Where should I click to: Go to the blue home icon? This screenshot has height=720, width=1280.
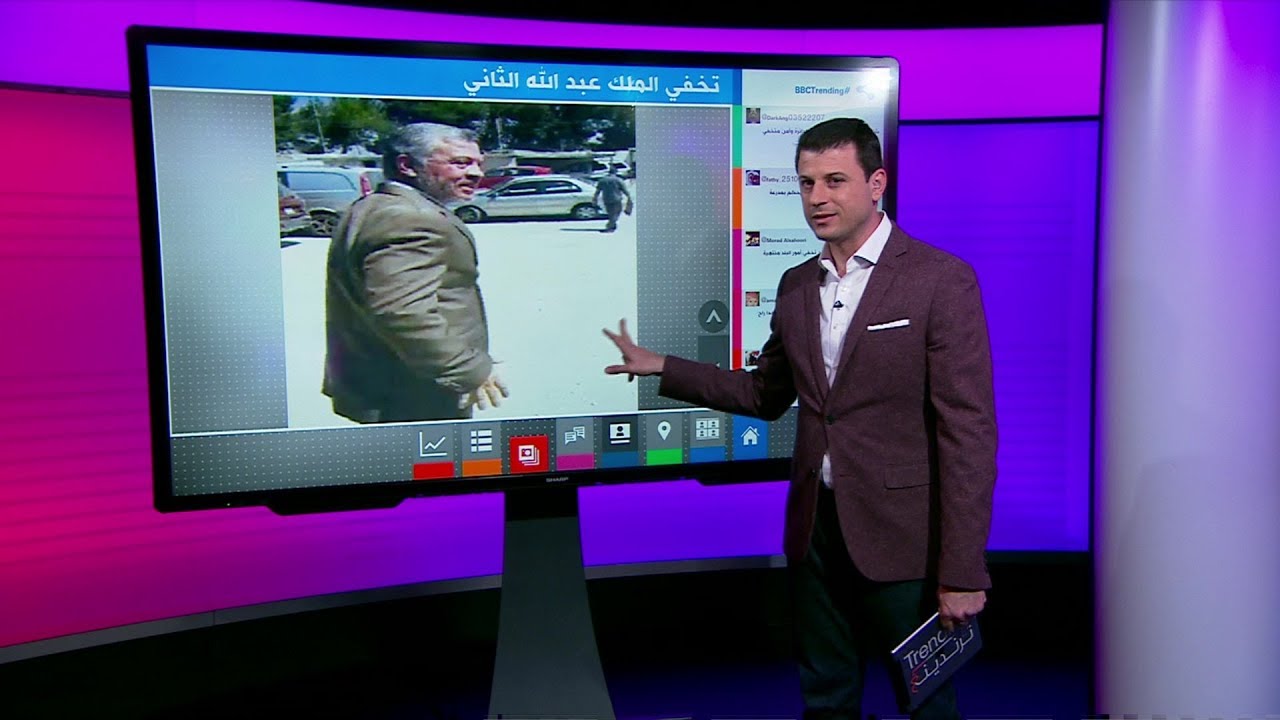pos(750,435)
